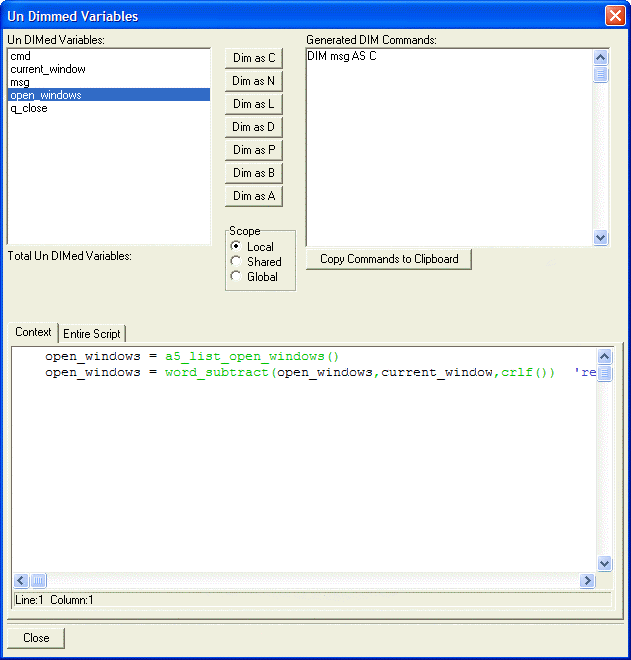This screenshot has width=631, height=660.
Task: Click the code pane vertical scroll up arrow
Action: 604,357
